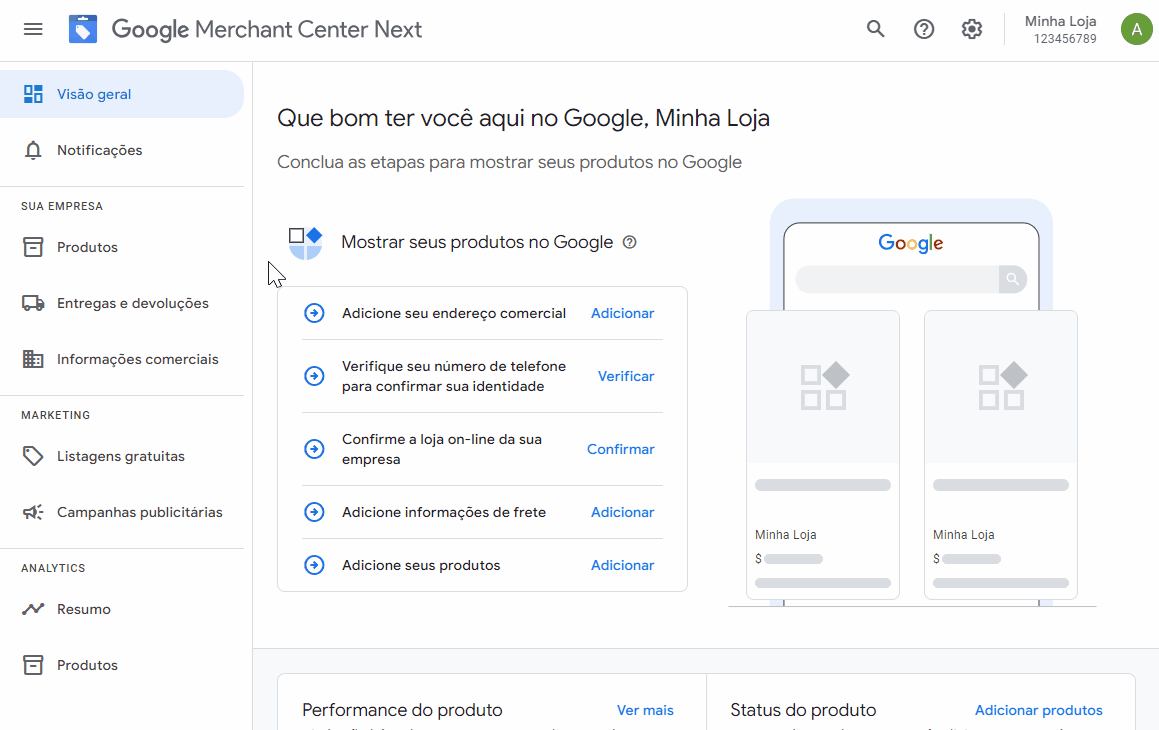This screenshot has width=1159, height=730.
Task: Go to Entregas e devoluções
Action: [132, 303]
